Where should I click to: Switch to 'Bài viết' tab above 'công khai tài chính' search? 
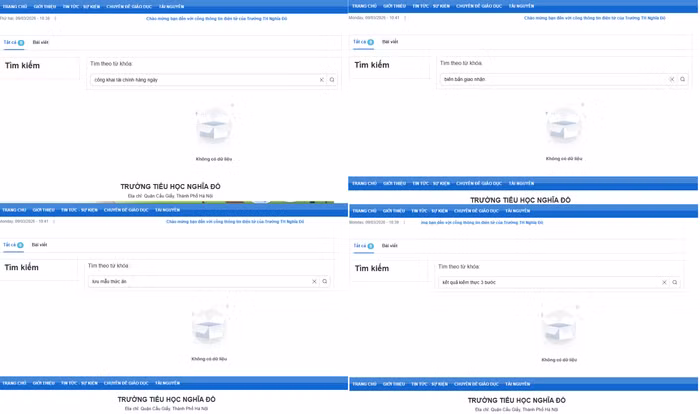(x=40, y=43)
